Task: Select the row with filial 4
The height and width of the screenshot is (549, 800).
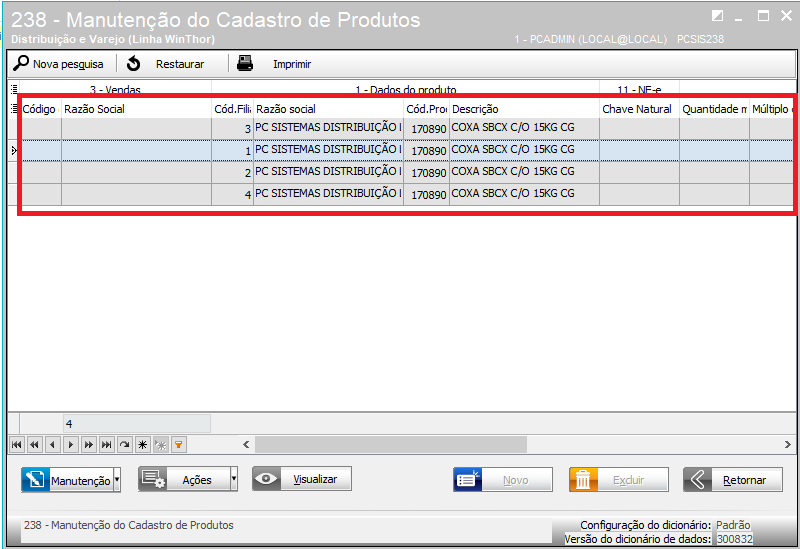Action: pyautogui.click(x=406, y=194)
